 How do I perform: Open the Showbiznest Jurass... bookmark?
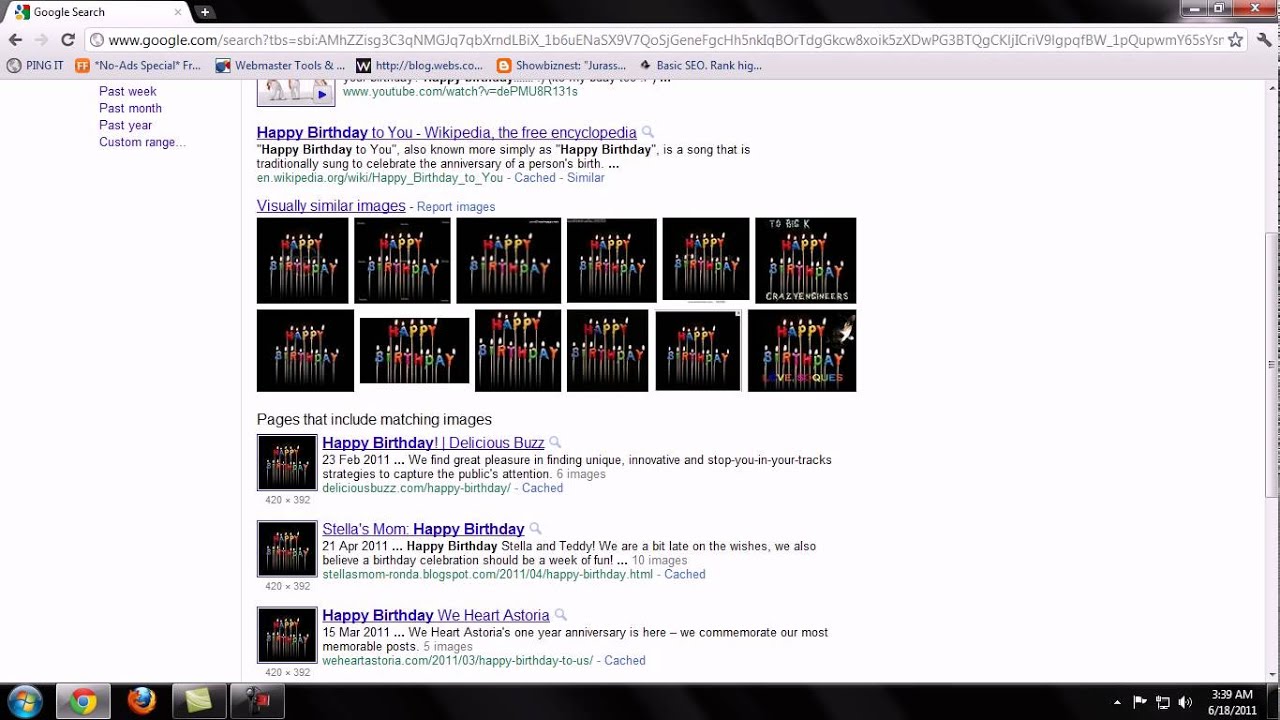pos(562,65)
